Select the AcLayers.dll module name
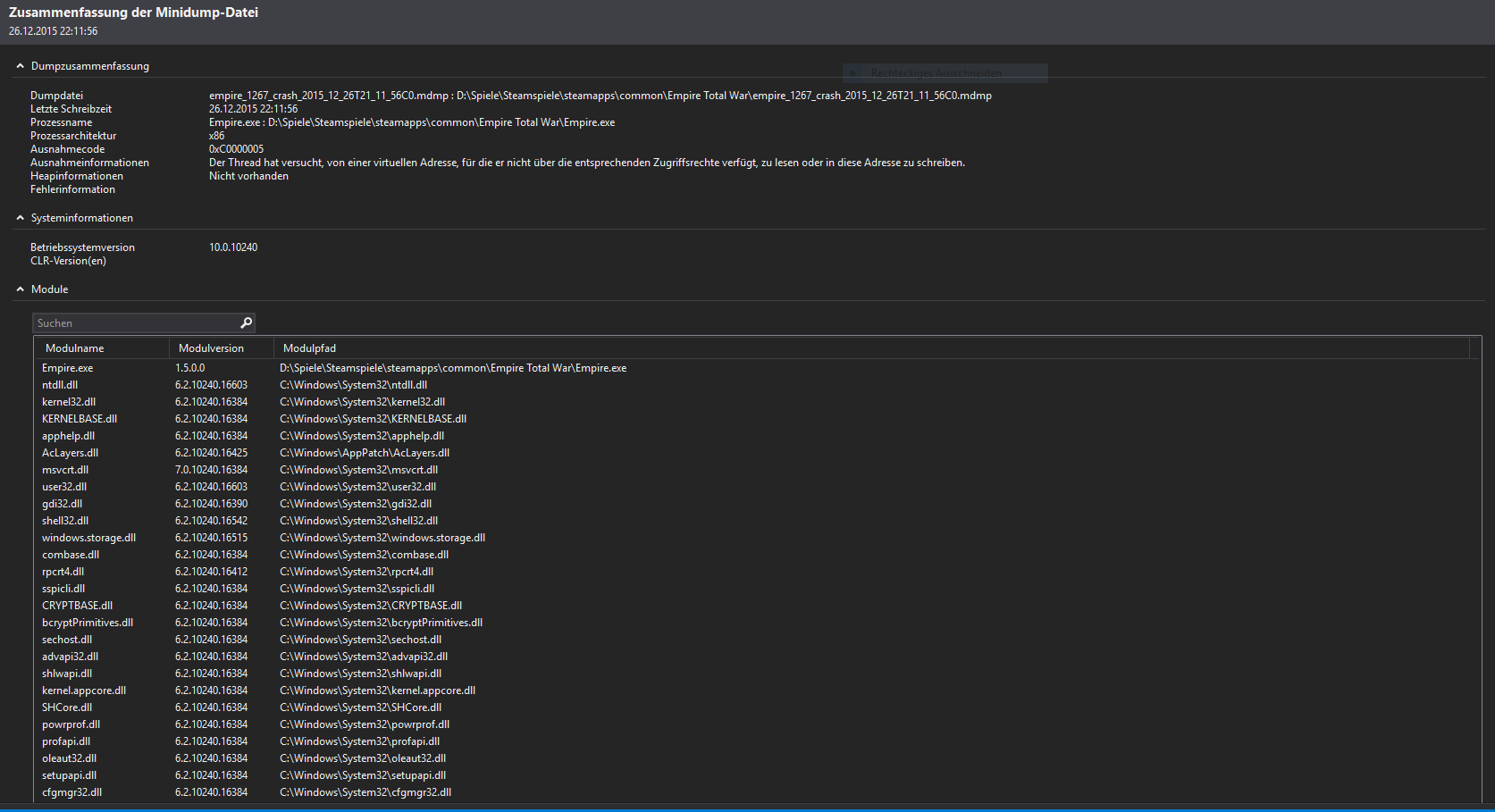This screenshot has height=812, width=1495. click(x=70, y=453)
